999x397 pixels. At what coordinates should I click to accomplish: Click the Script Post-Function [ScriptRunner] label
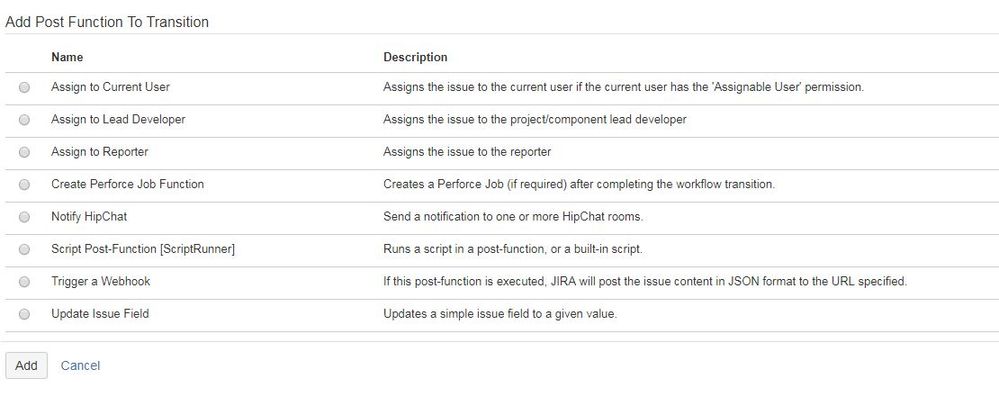tap(143, 249)
